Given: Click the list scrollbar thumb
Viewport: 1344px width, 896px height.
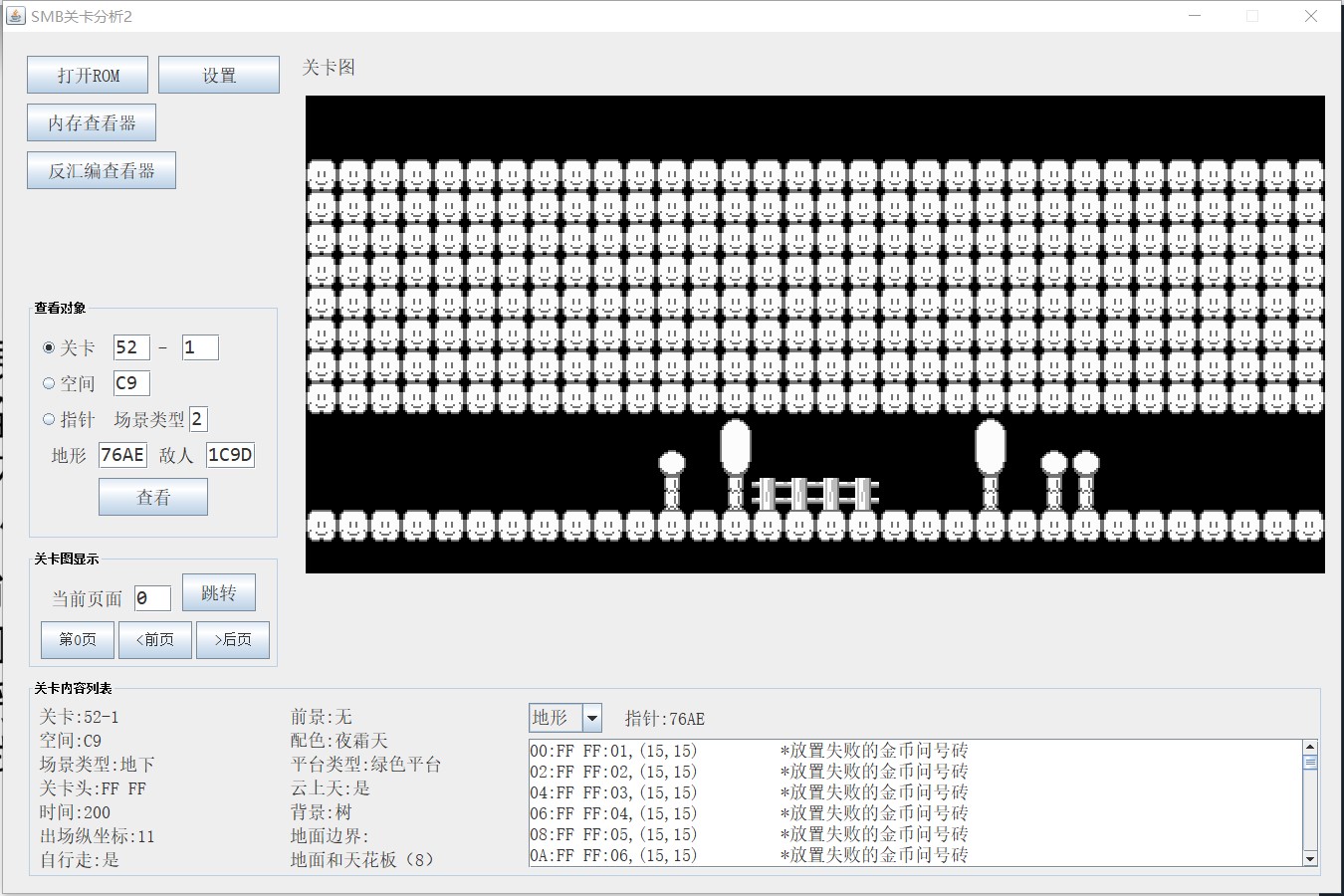Looking at the screenshot, I should 1310,763.
